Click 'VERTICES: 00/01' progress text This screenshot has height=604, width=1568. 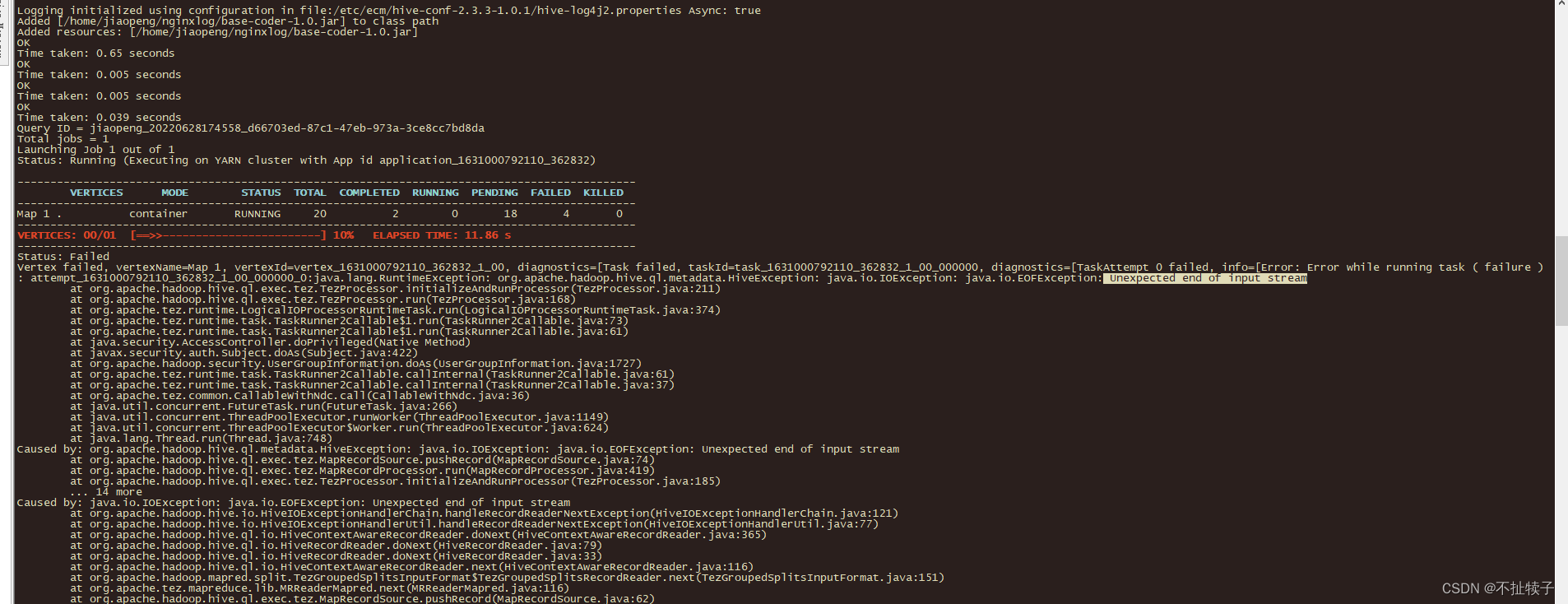click(67, 235)
